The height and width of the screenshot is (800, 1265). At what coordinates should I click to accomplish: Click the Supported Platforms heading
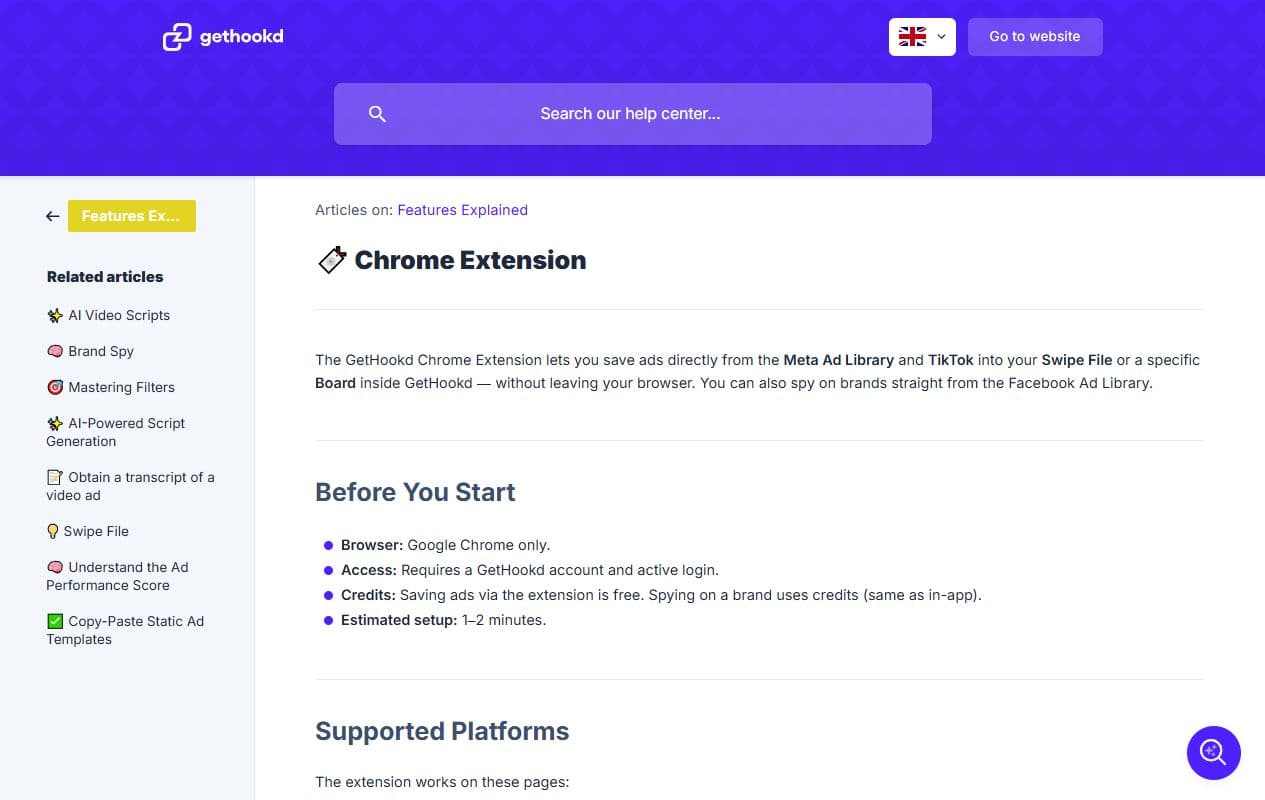pyautogui.click(x=442, y=731)
